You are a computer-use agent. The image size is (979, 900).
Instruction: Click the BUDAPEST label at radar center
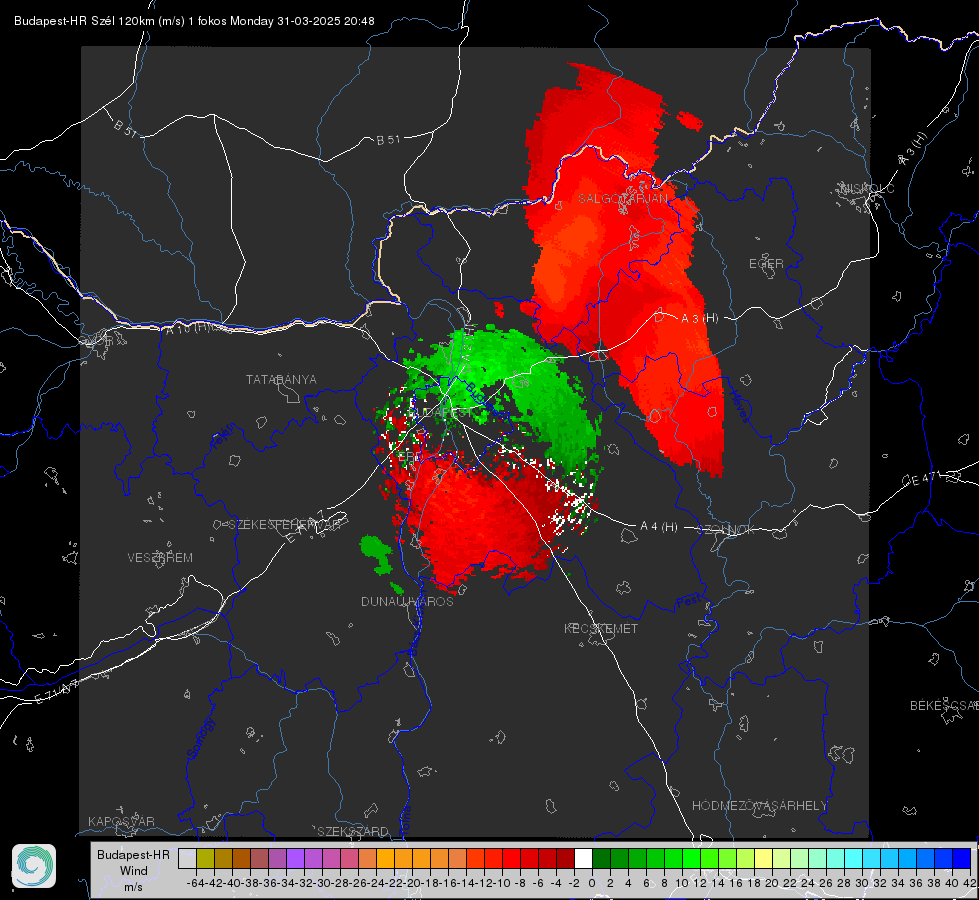pos(443,412)
